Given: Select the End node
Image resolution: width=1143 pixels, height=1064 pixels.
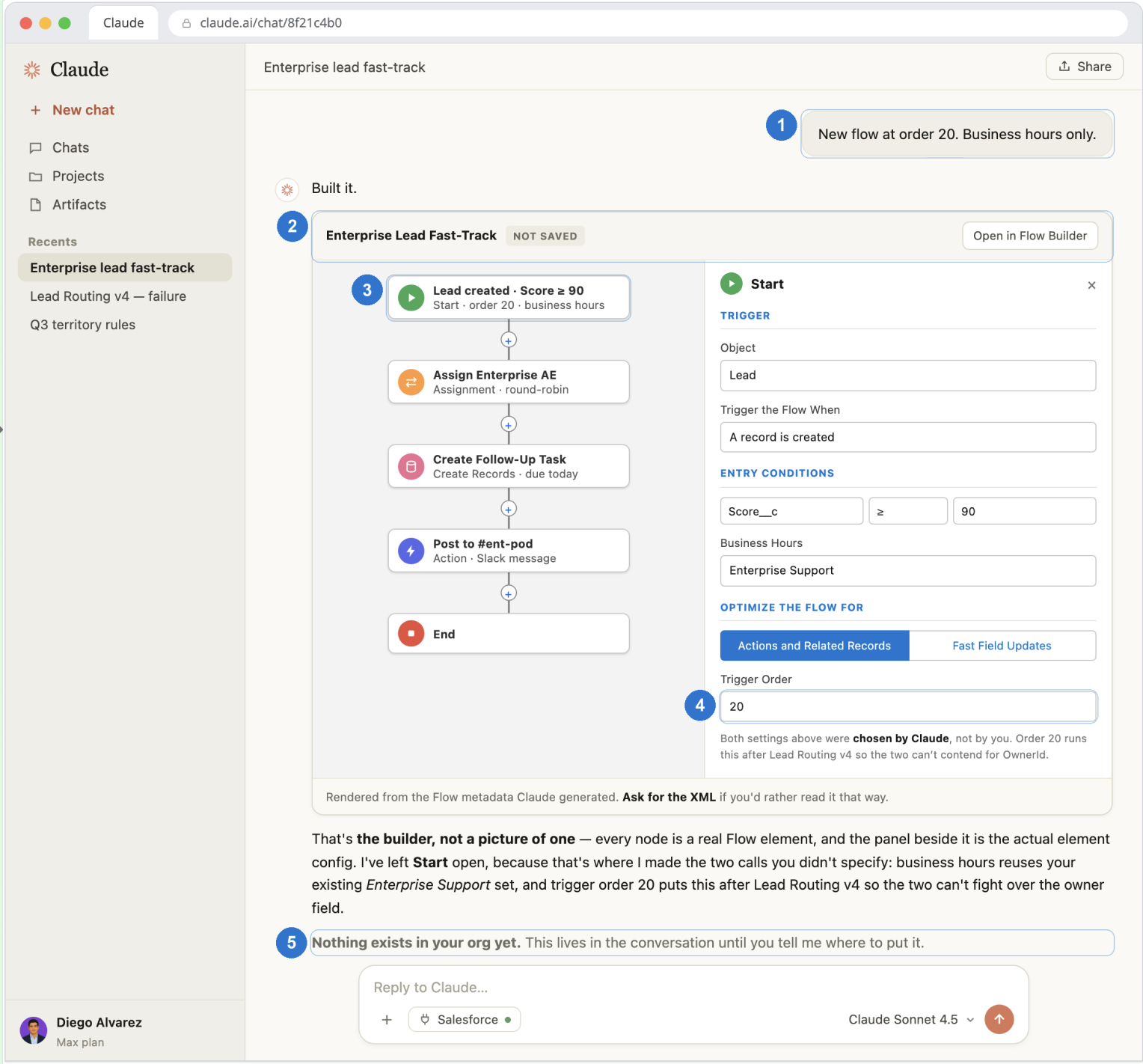Looking at the screenshot, I should pyautogui.click(x=509, y=634).
